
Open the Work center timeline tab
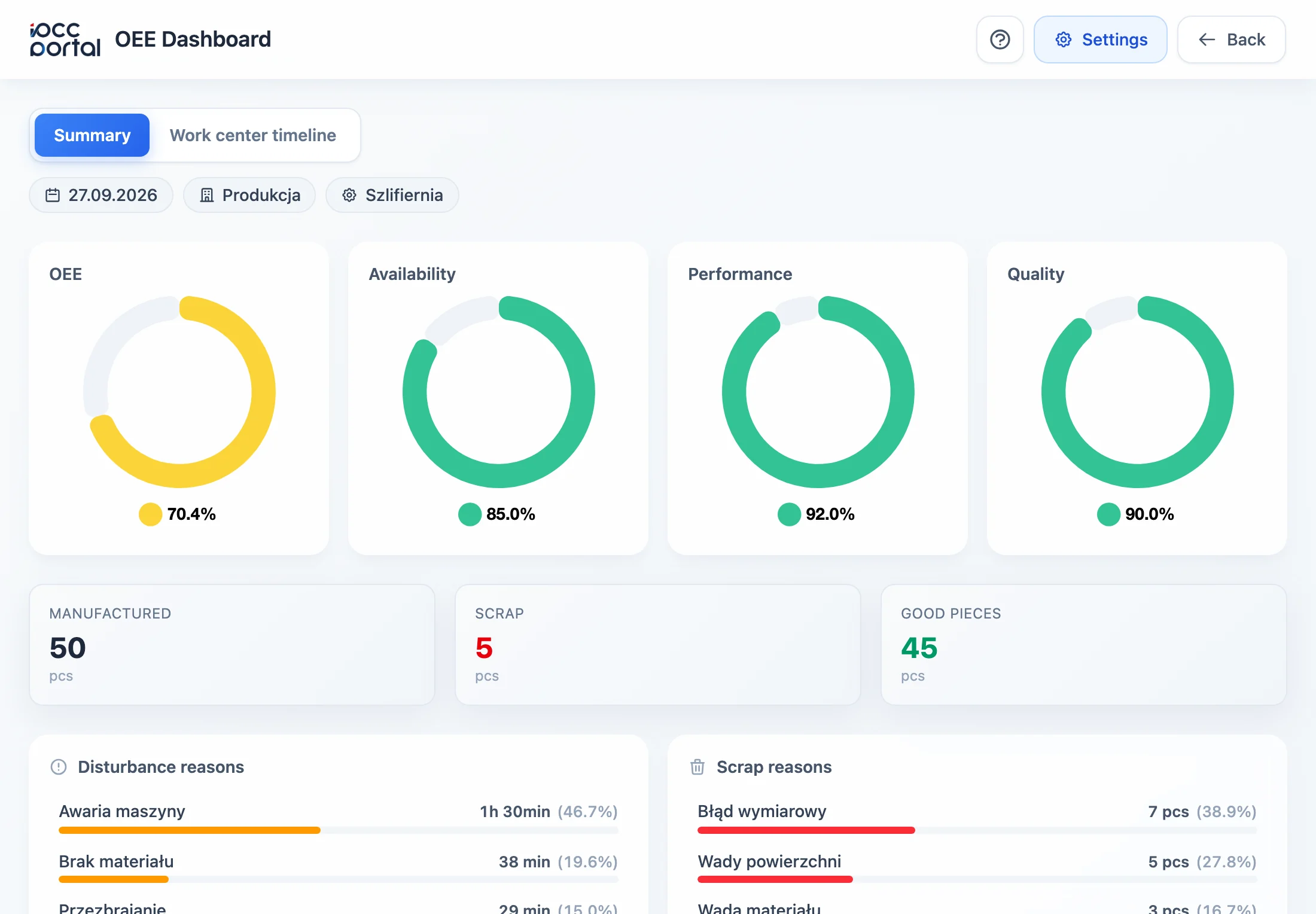[252, 135]
